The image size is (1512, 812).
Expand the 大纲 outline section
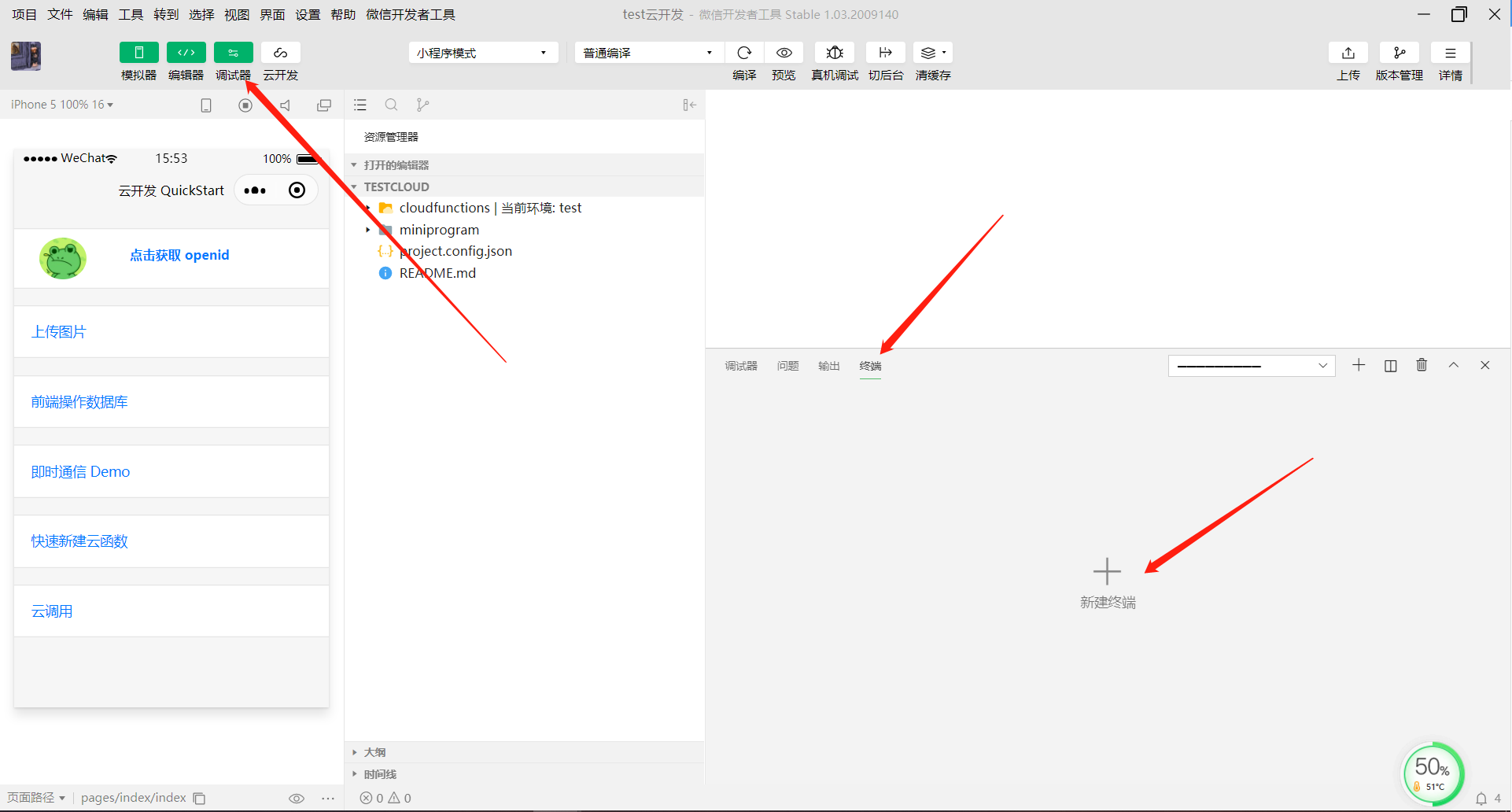pos(525,752)
